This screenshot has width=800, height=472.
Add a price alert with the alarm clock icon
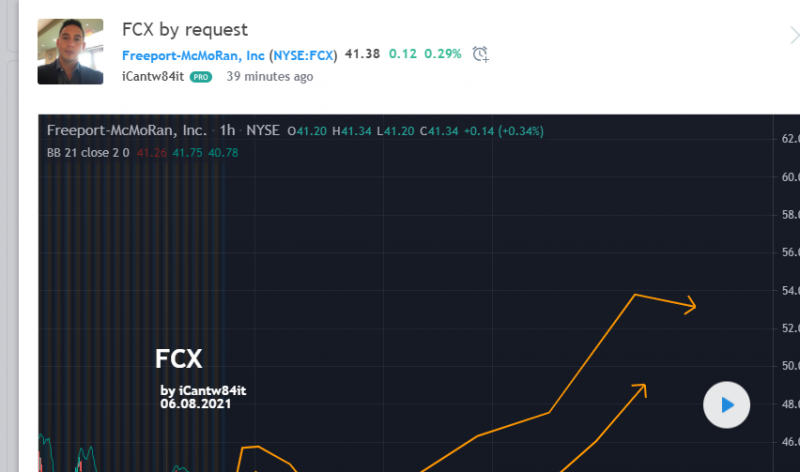[x=480, y=54]
